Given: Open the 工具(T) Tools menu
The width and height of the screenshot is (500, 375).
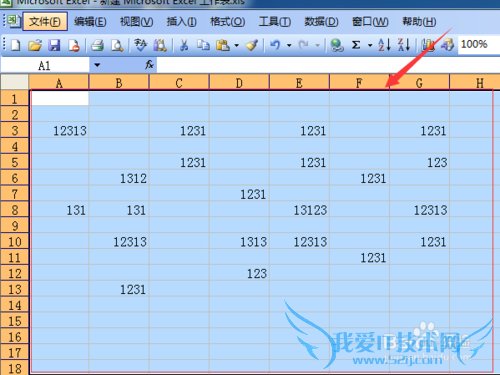Looking at the screenshot, I should (275, 22).
